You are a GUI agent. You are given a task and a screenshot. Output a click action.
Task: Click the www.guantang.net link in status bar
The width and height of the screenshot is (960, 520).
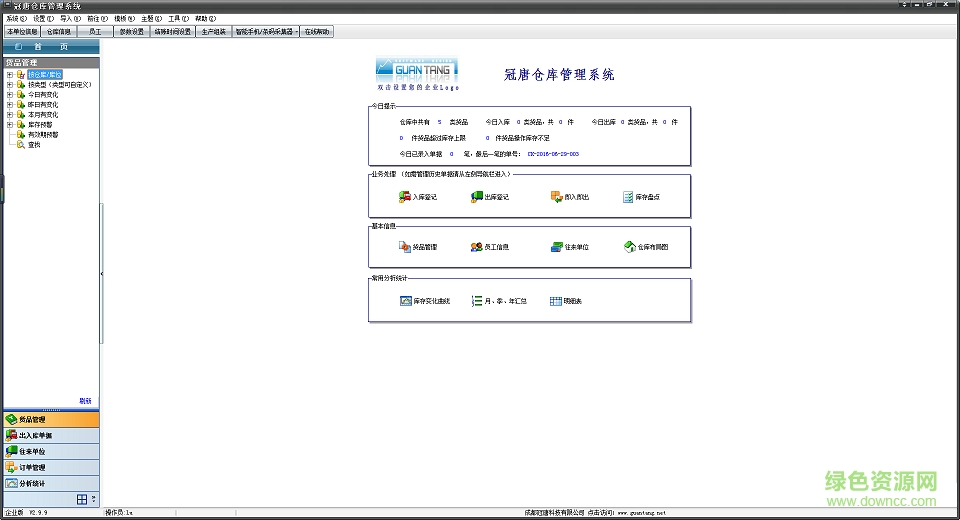click(641, 513)
